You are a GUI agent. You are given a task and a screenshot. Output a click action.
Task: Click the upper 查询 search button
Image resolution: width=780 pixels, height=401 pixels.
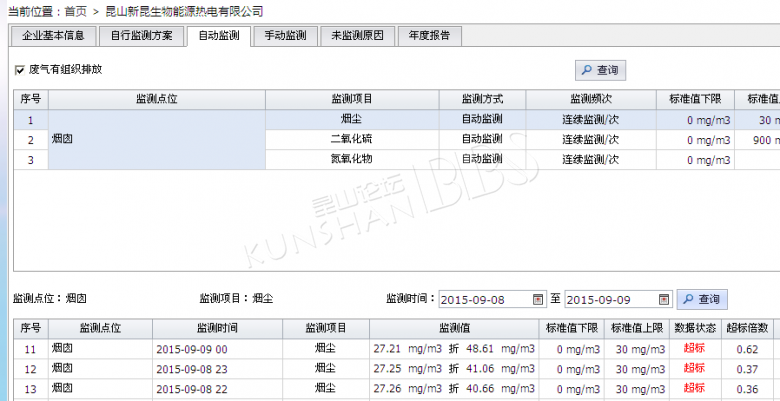click(600, 70)
